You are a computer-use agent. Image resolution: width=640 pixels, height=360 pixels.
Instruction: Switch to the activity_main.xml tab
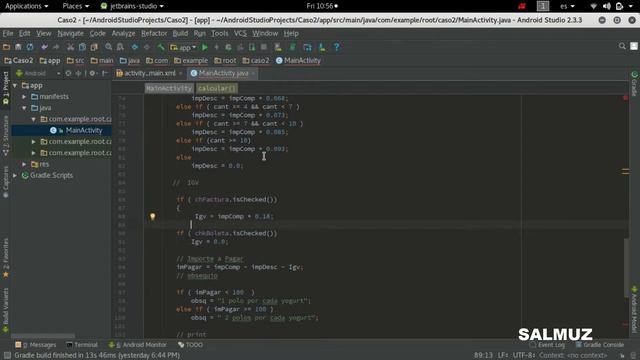coord(149,73)
